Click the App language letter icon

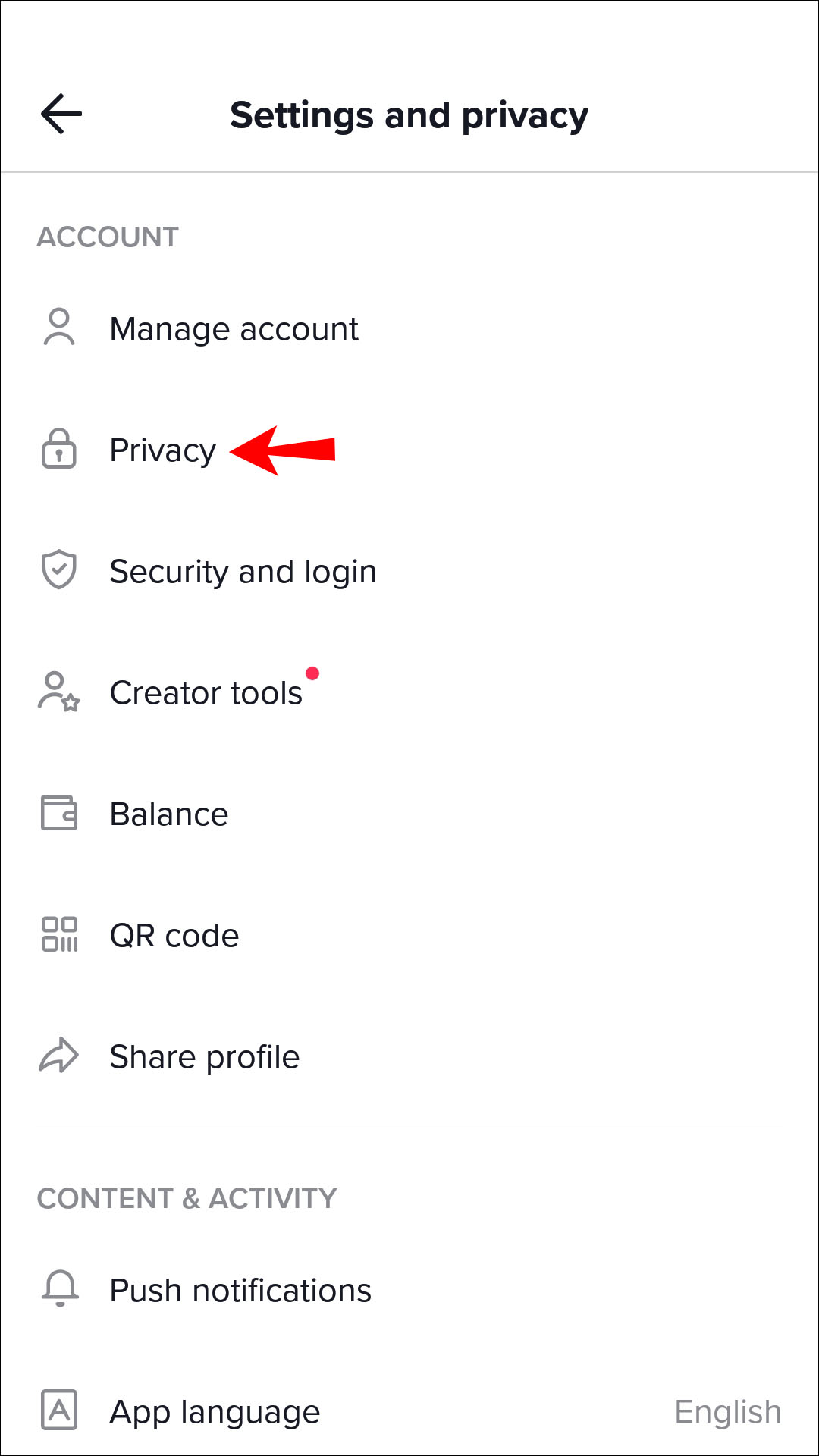point(59,1410)
